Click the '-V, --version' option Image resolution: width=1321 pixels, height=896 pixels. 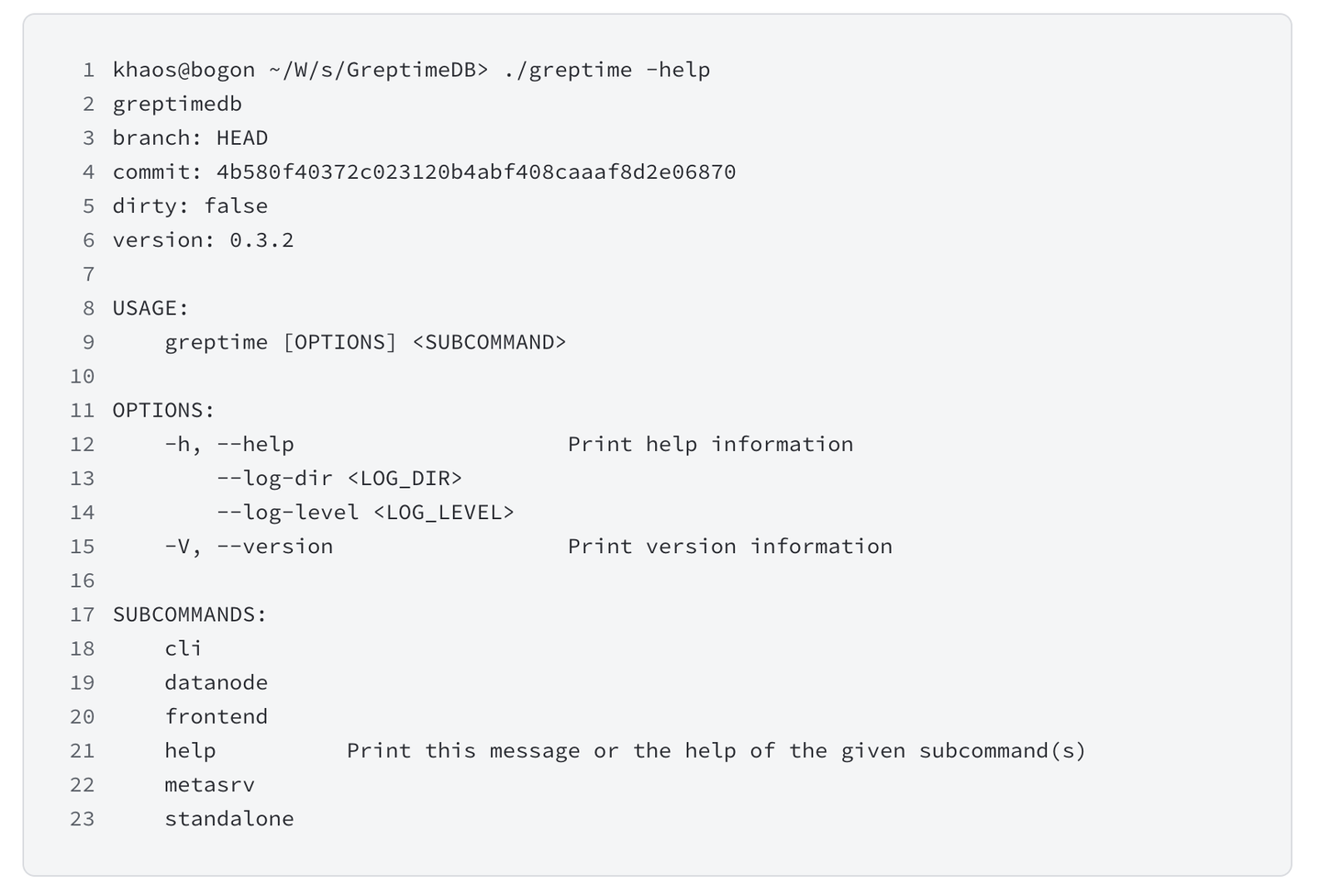pyautogui.click(x=249, y=547)
